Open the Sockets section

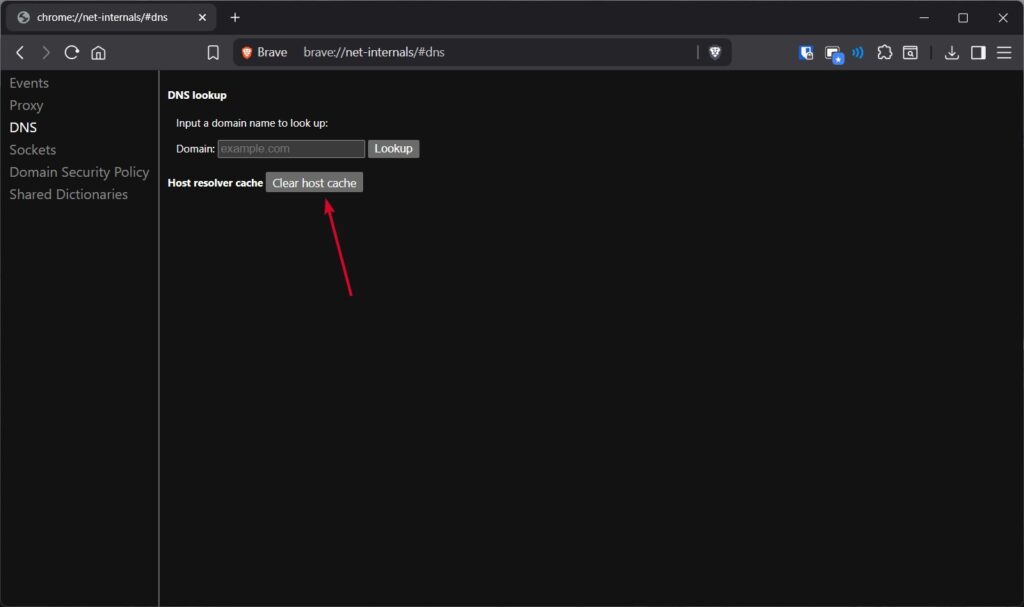32,149
